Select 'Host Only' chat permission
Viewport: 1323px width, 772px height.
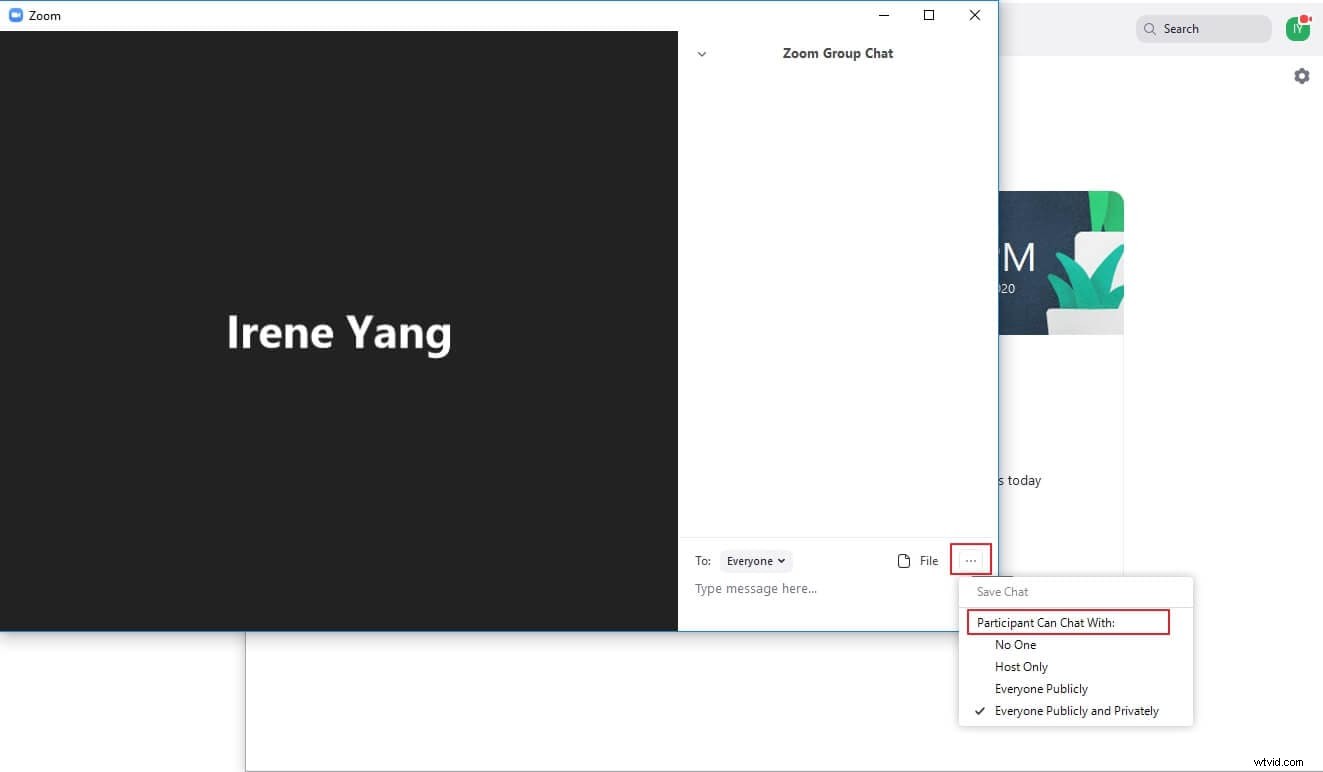[x=1021, y=666]
